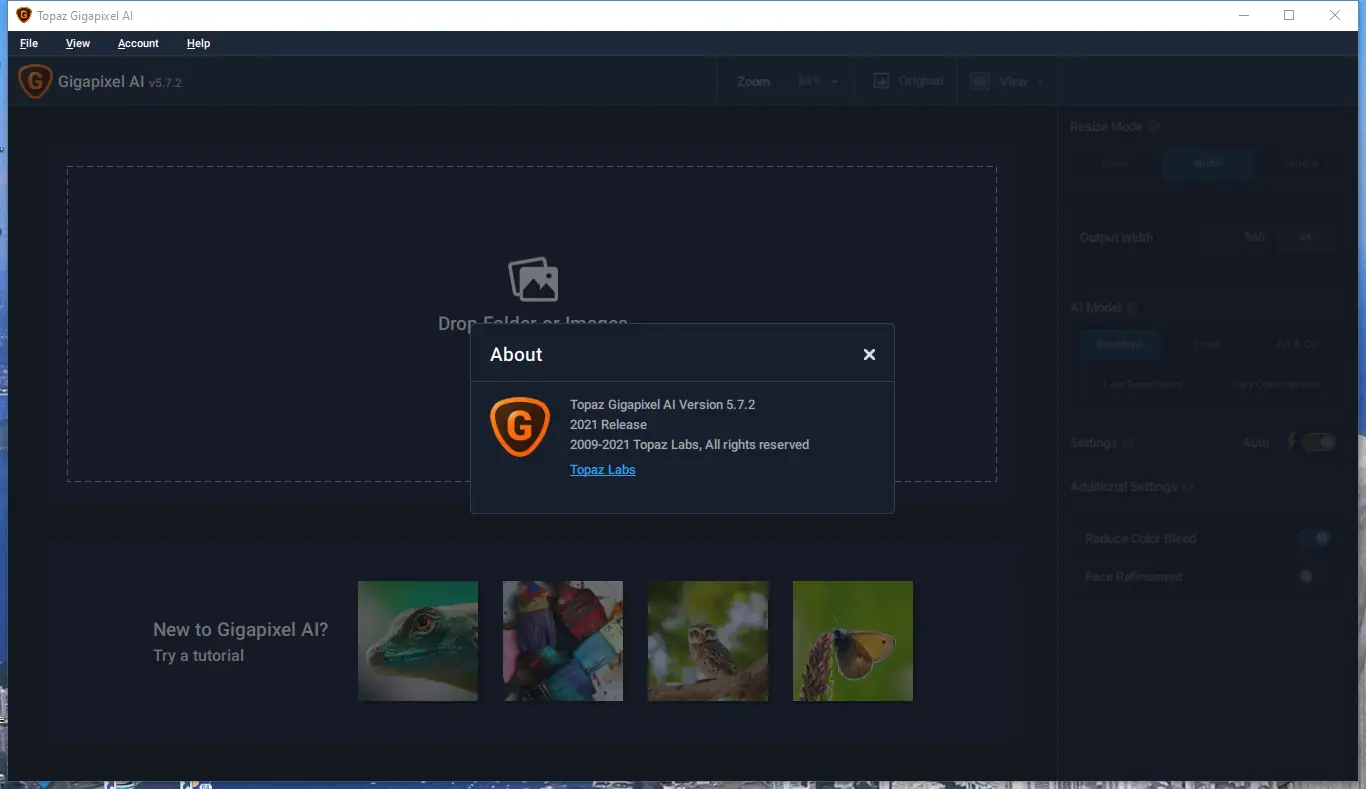Image resolution: width=1366 pixels, height=789 pixels.
Task: Select the Width resize mode tab
Action: (x=1207, y=163)
